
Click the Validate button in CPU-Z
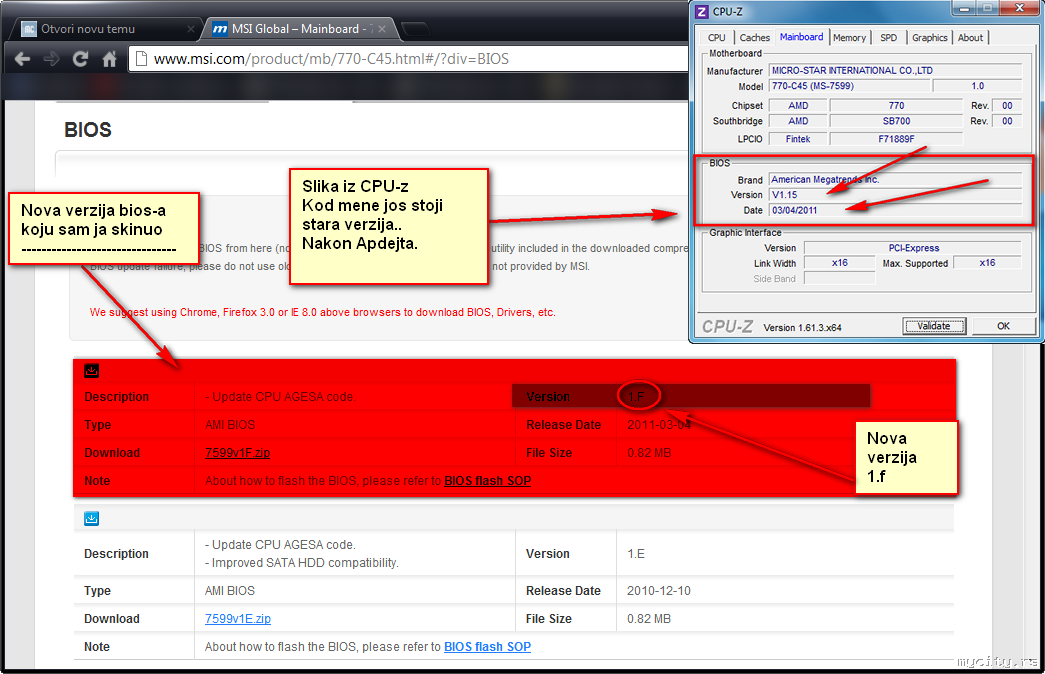point(934,326)
